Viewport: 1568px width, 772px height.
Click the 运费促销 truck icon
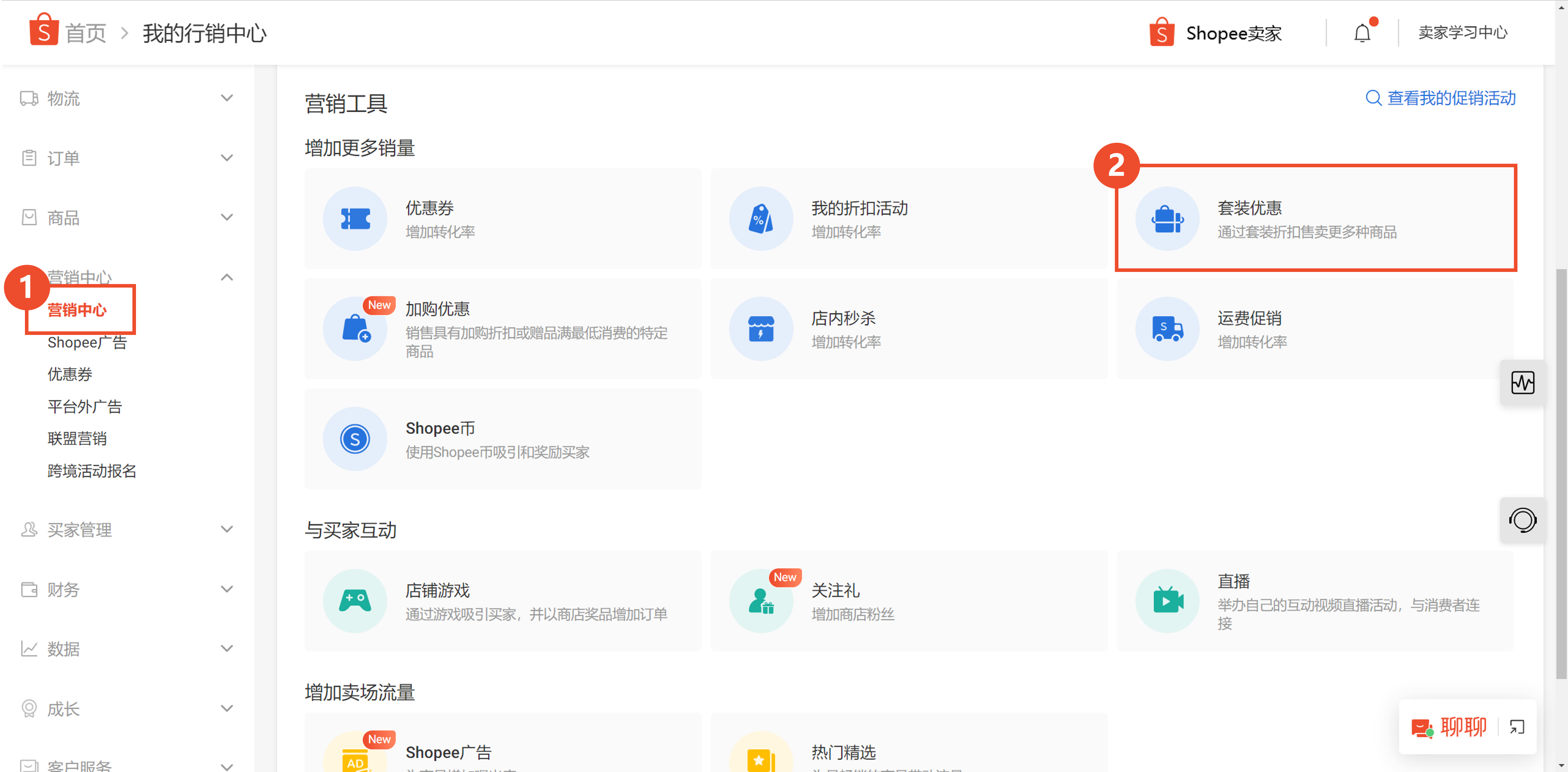(1167, 329)
